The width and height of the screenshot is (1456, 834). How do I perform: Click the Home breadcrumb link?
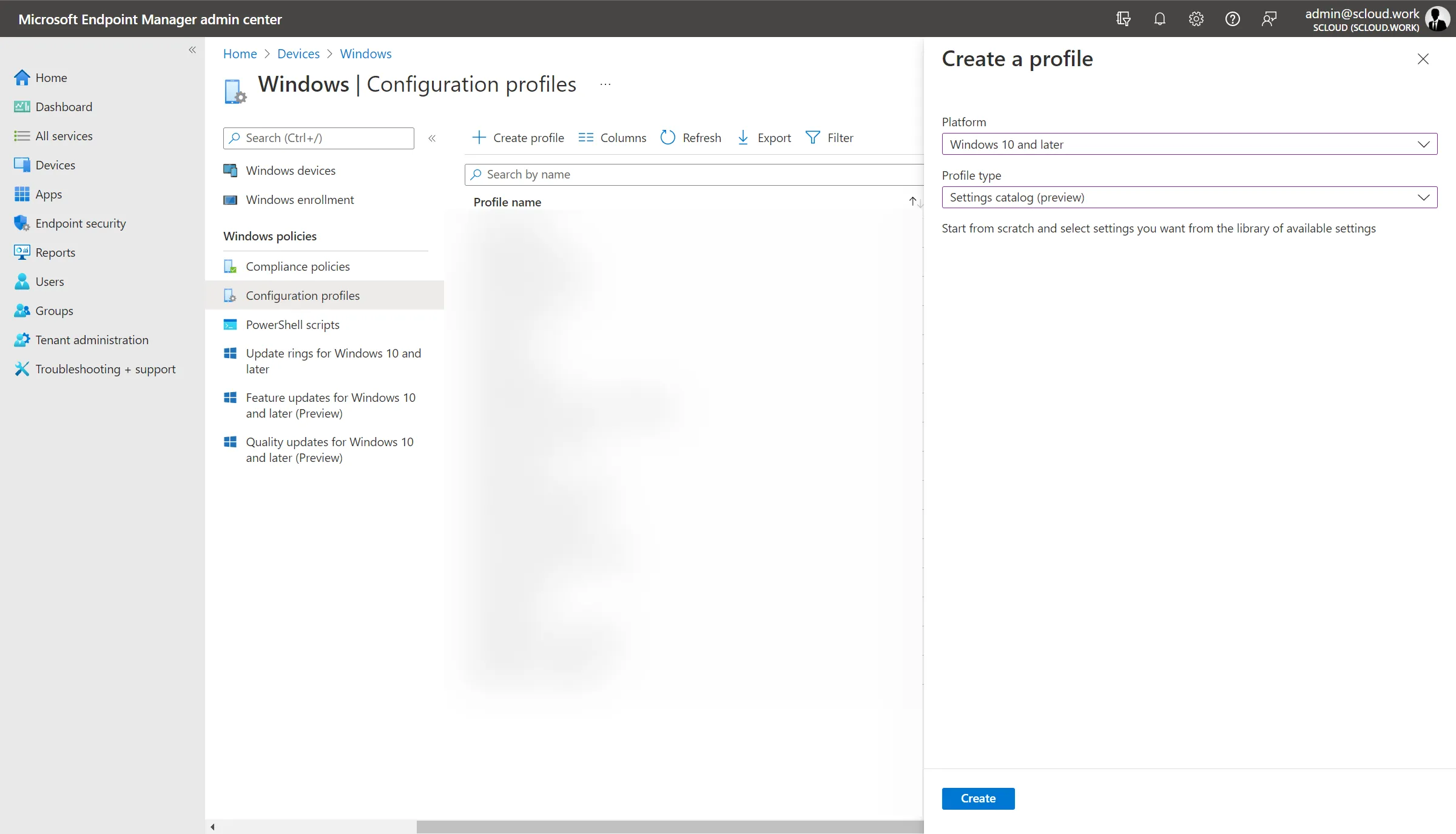tap(240, 53)
